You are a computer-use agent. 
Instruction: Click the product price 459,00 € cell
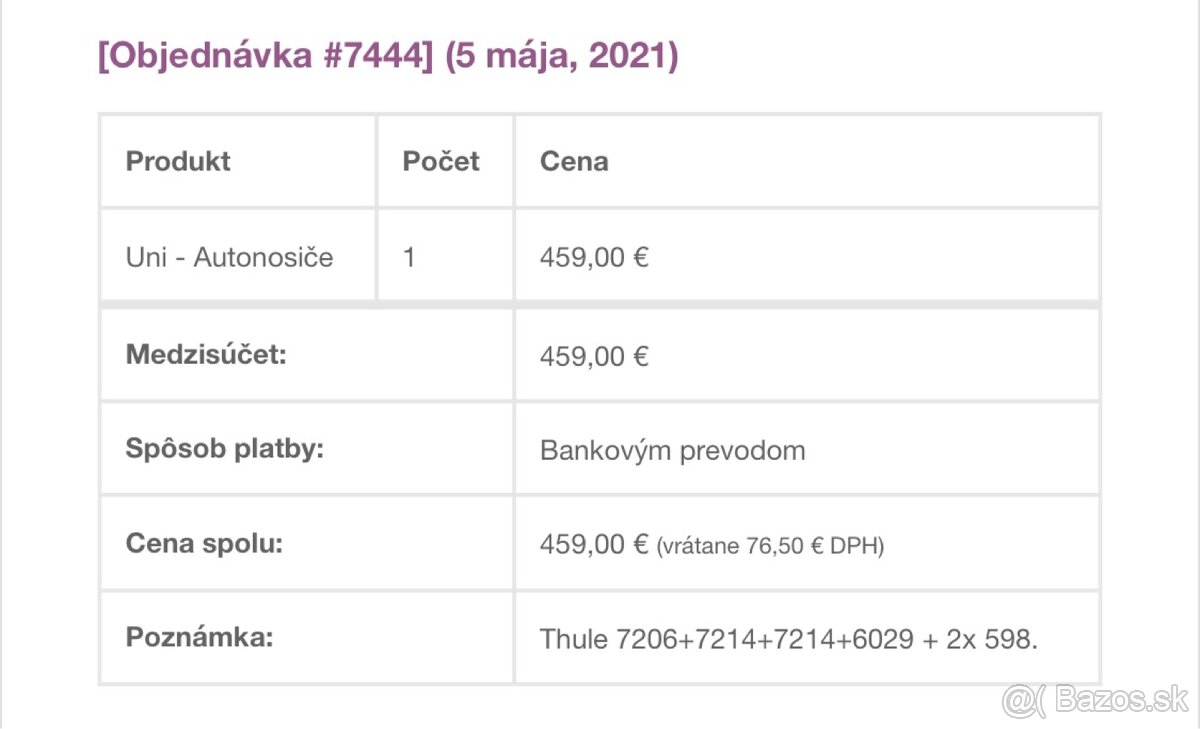coord(594,257)
